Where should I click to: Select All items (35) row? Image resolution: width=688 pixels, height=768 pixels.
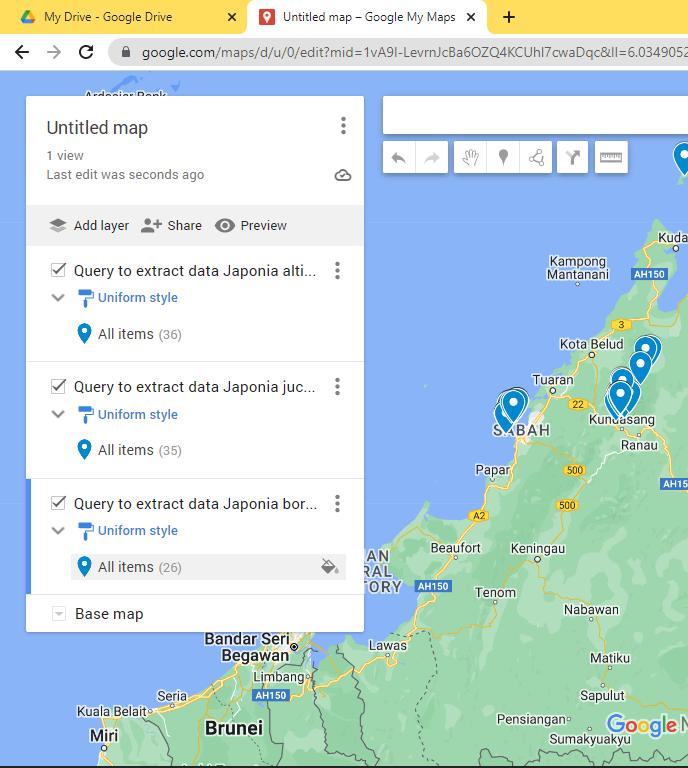[208, 450]
